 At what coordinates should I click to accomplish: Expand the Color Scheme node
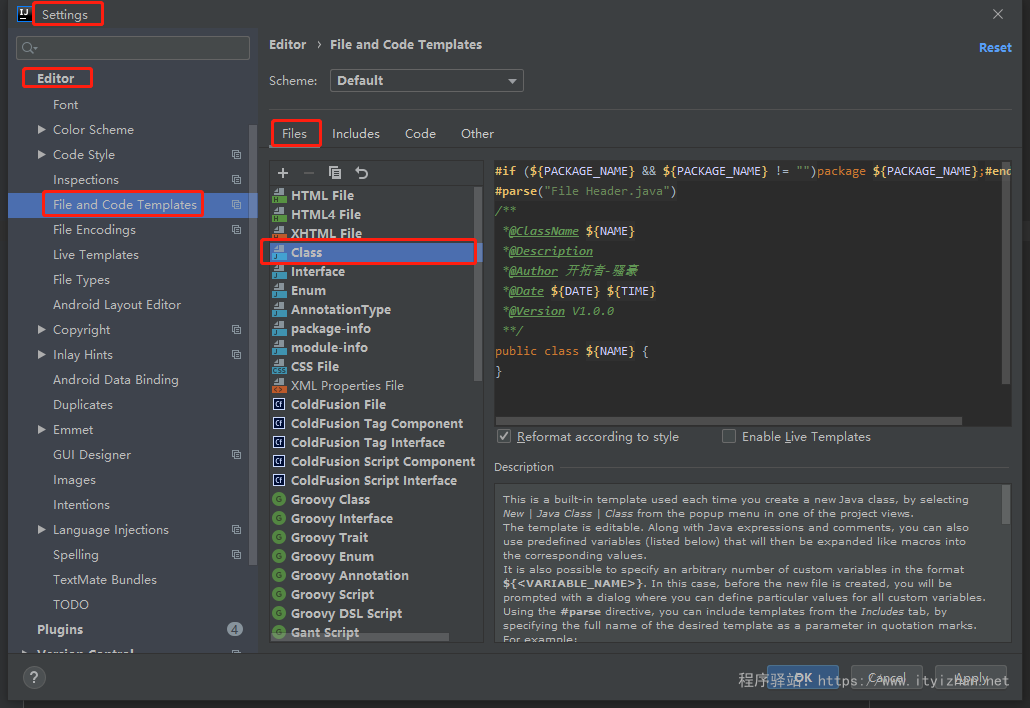41,129
